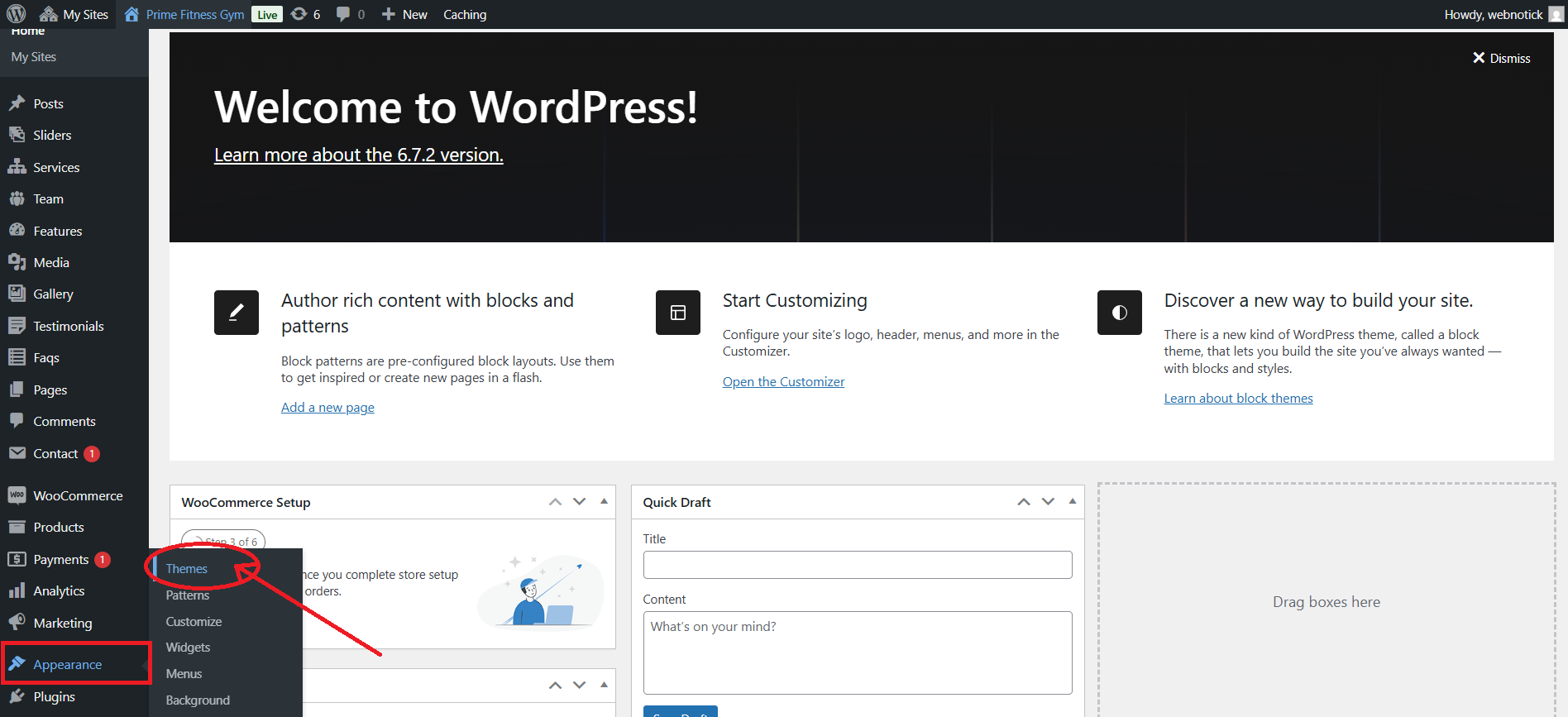
Task: Open the New content dropdown
Action: pos(404,14)
